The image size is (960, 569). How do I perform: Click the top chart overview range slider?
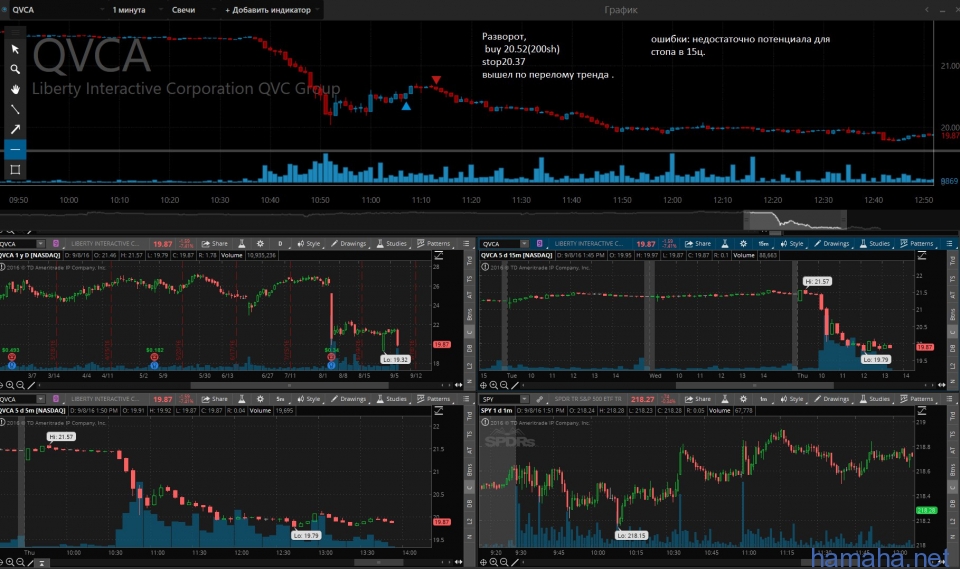(x=795, y=220)
